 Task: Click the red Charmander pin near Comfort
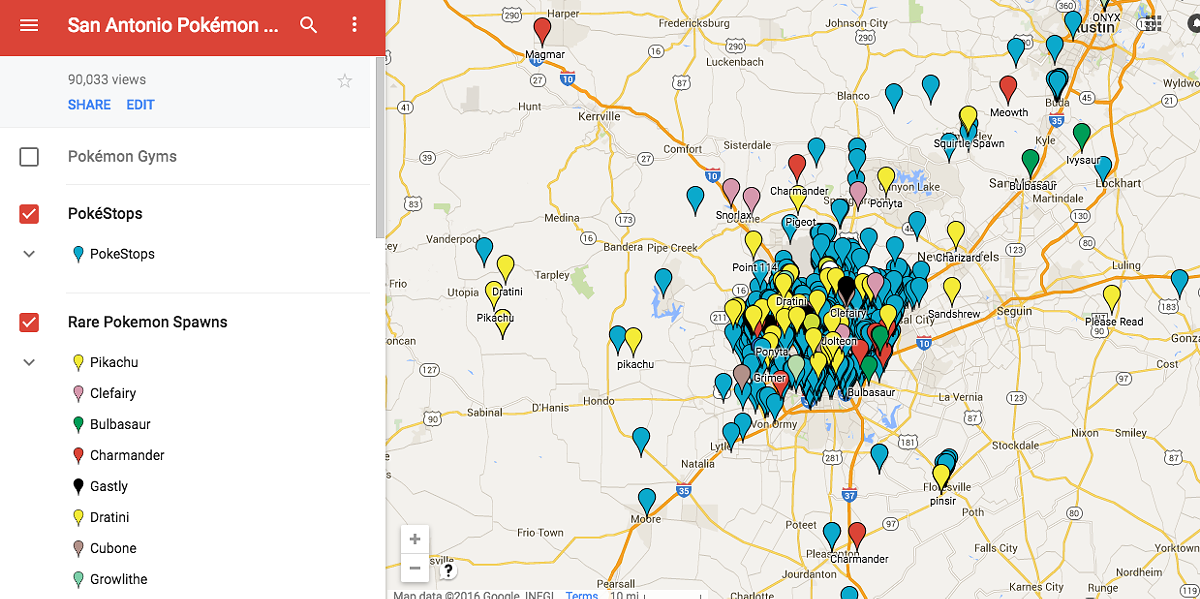[x=797, y=168]
